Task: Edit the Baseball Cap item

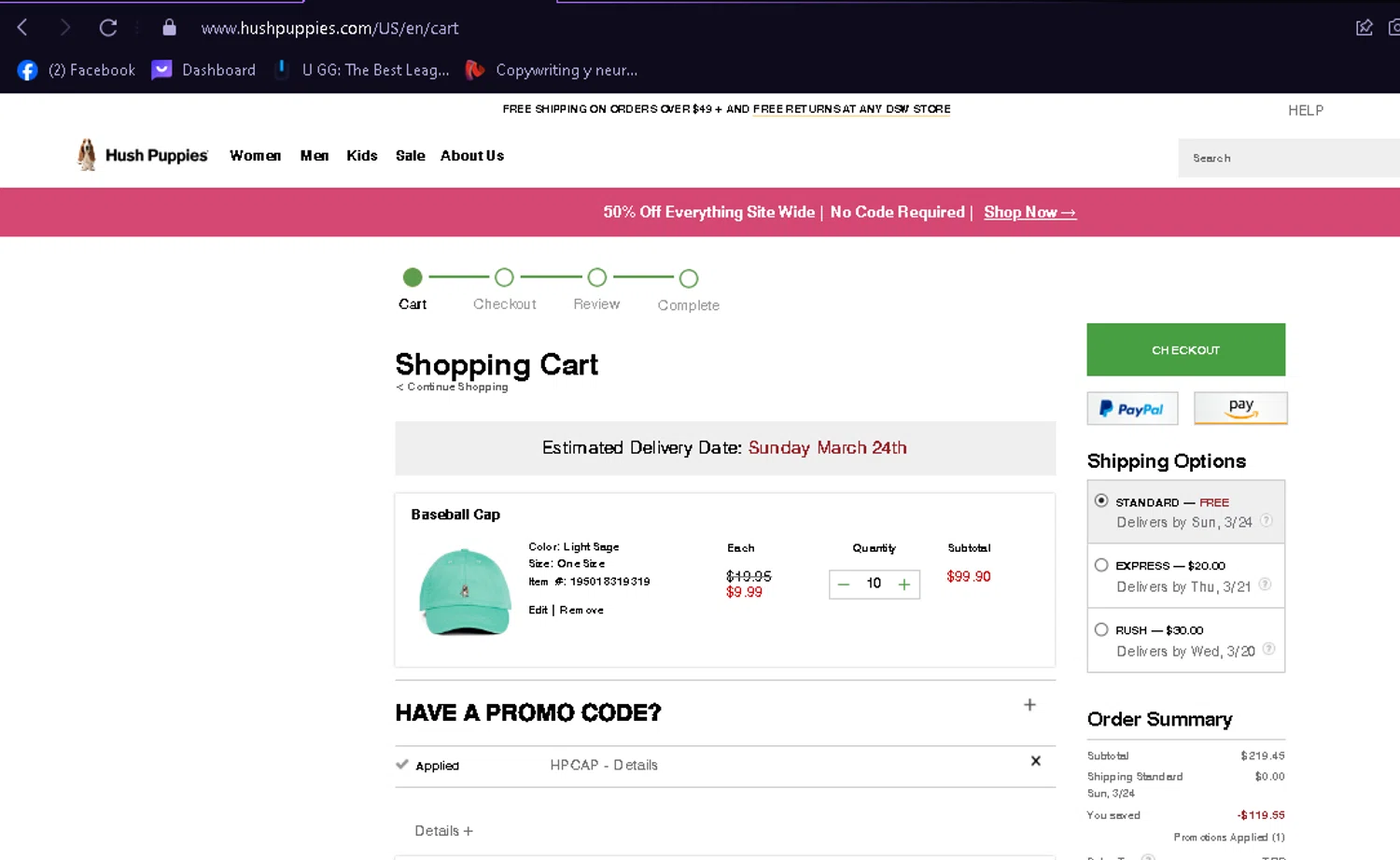Action: [538, 610]
